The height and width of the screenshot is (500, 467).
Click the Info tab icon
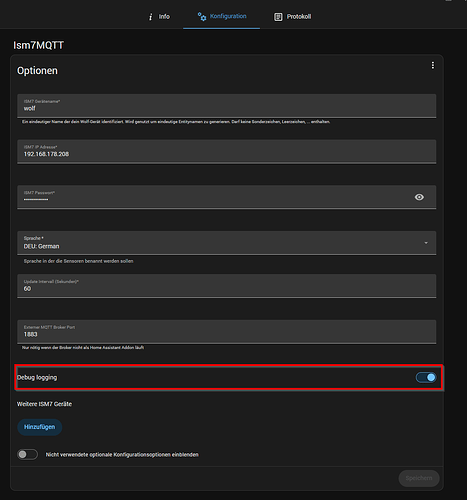(x=150, y=17)
